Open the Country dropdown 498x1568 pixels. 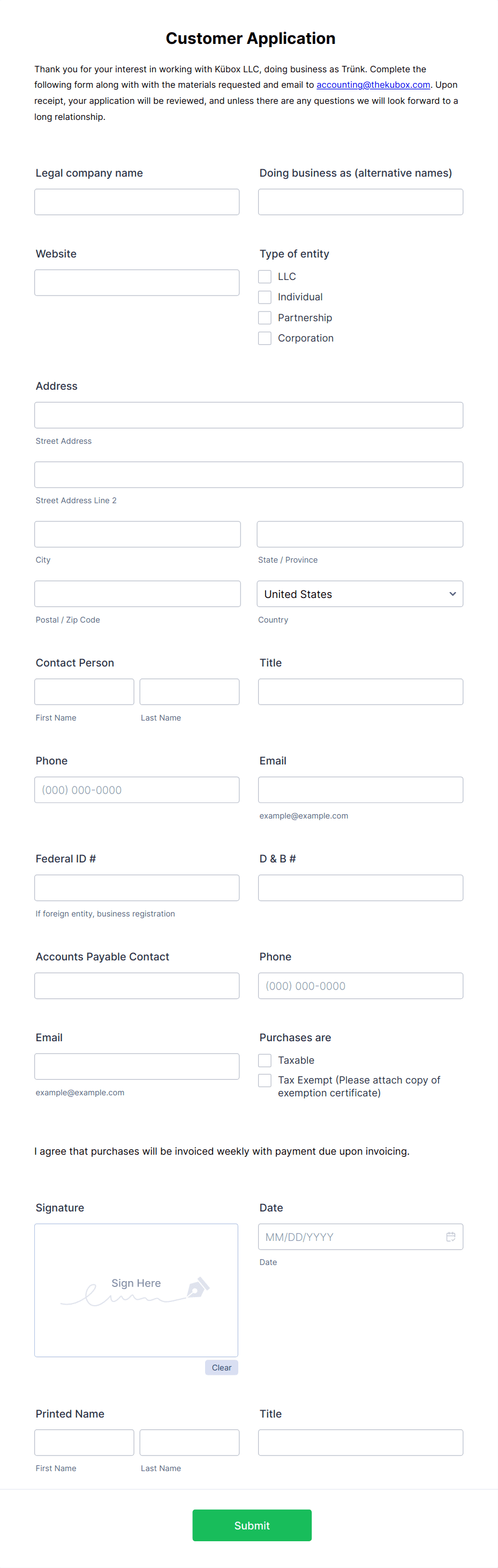(360, 594)
